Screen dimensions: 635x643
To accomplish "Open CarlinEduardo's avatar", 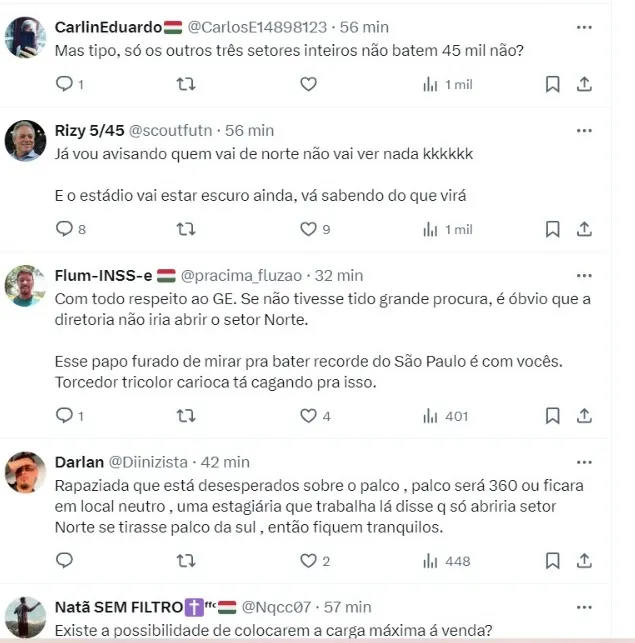I will click(x=25, y=37).
